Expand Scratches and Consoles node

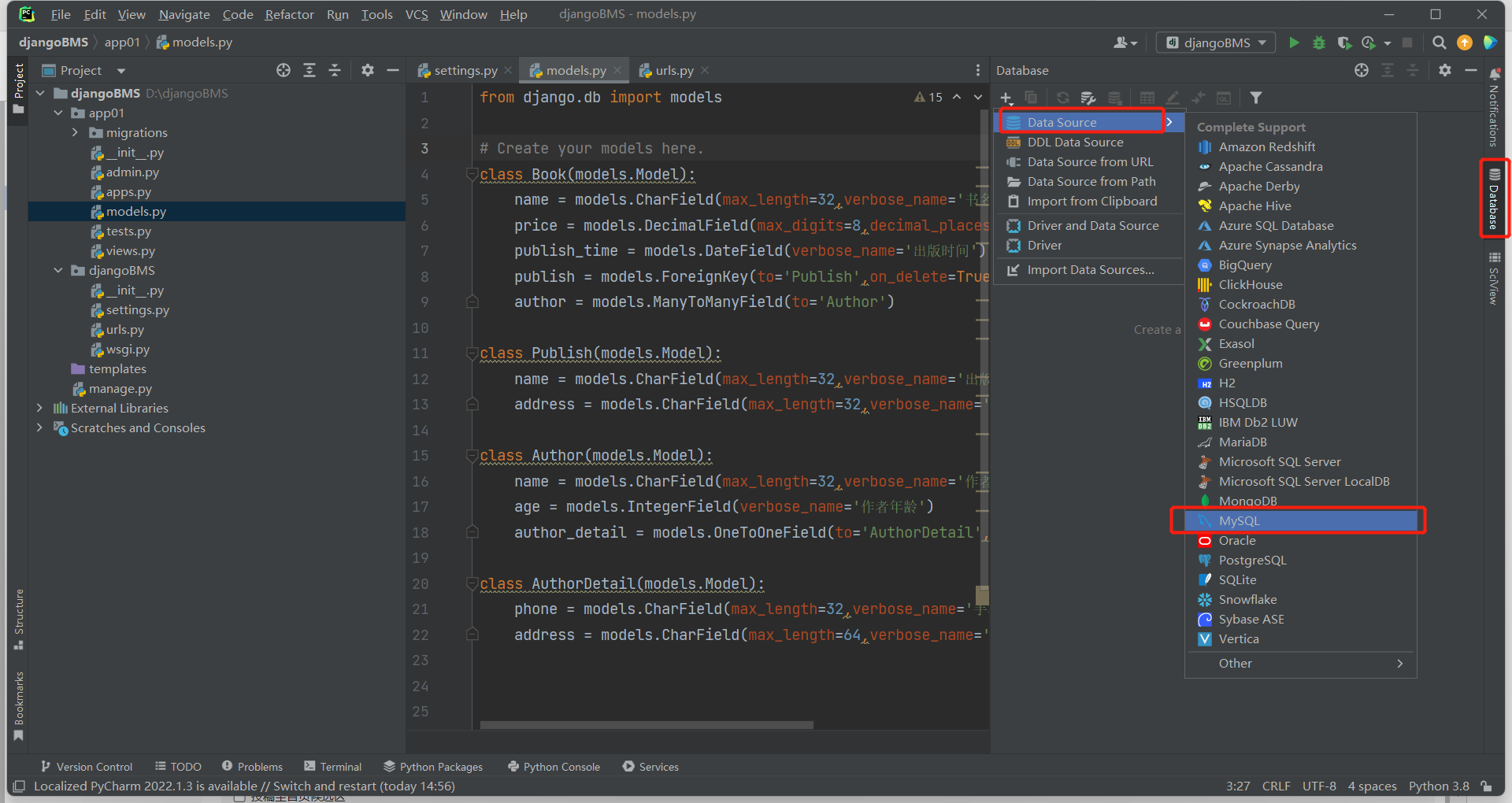point(40,427)
